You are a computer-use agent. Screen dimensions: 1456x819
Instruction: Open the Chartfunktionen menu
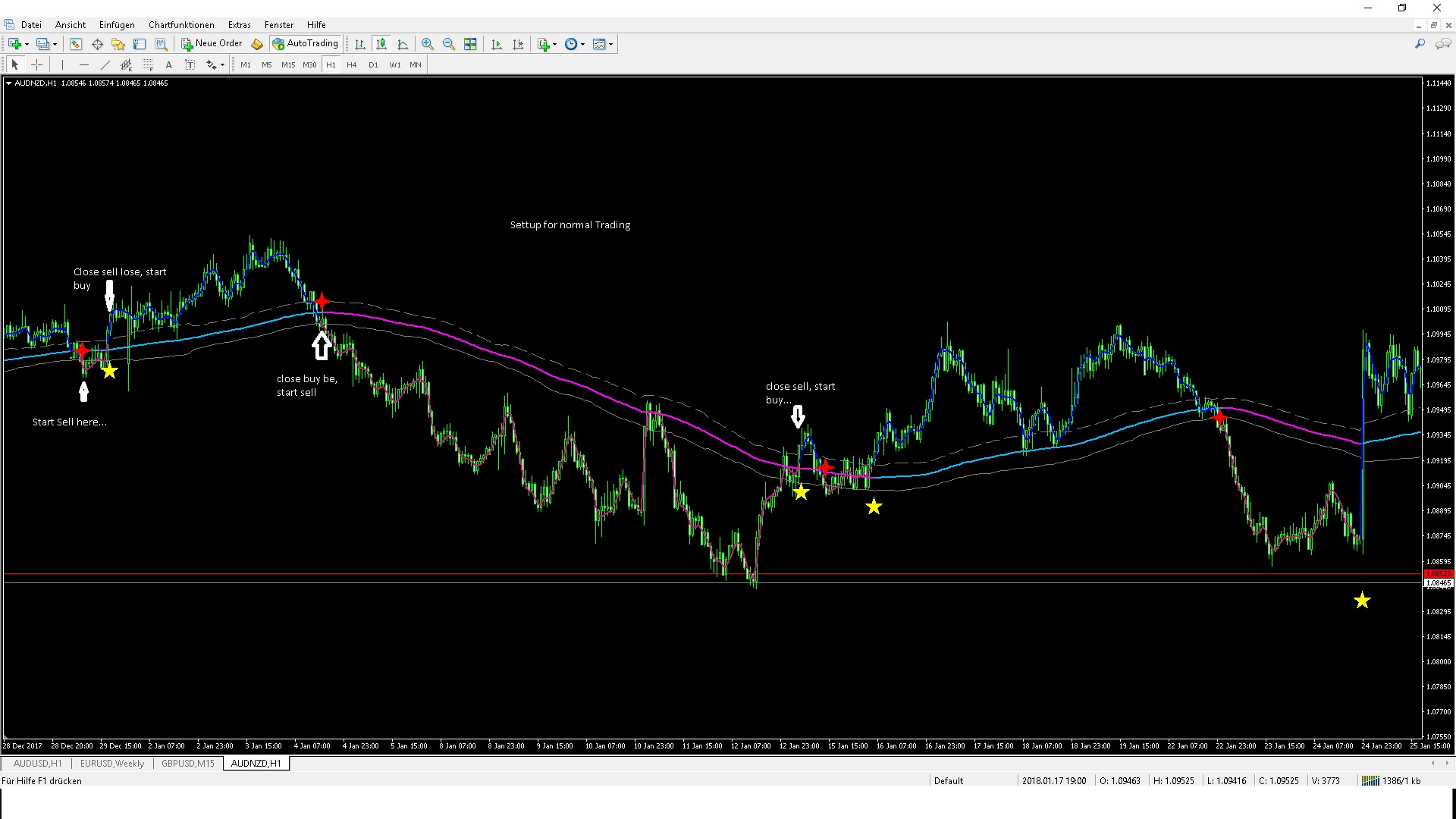pyautogui.click(x=181, y=25)
